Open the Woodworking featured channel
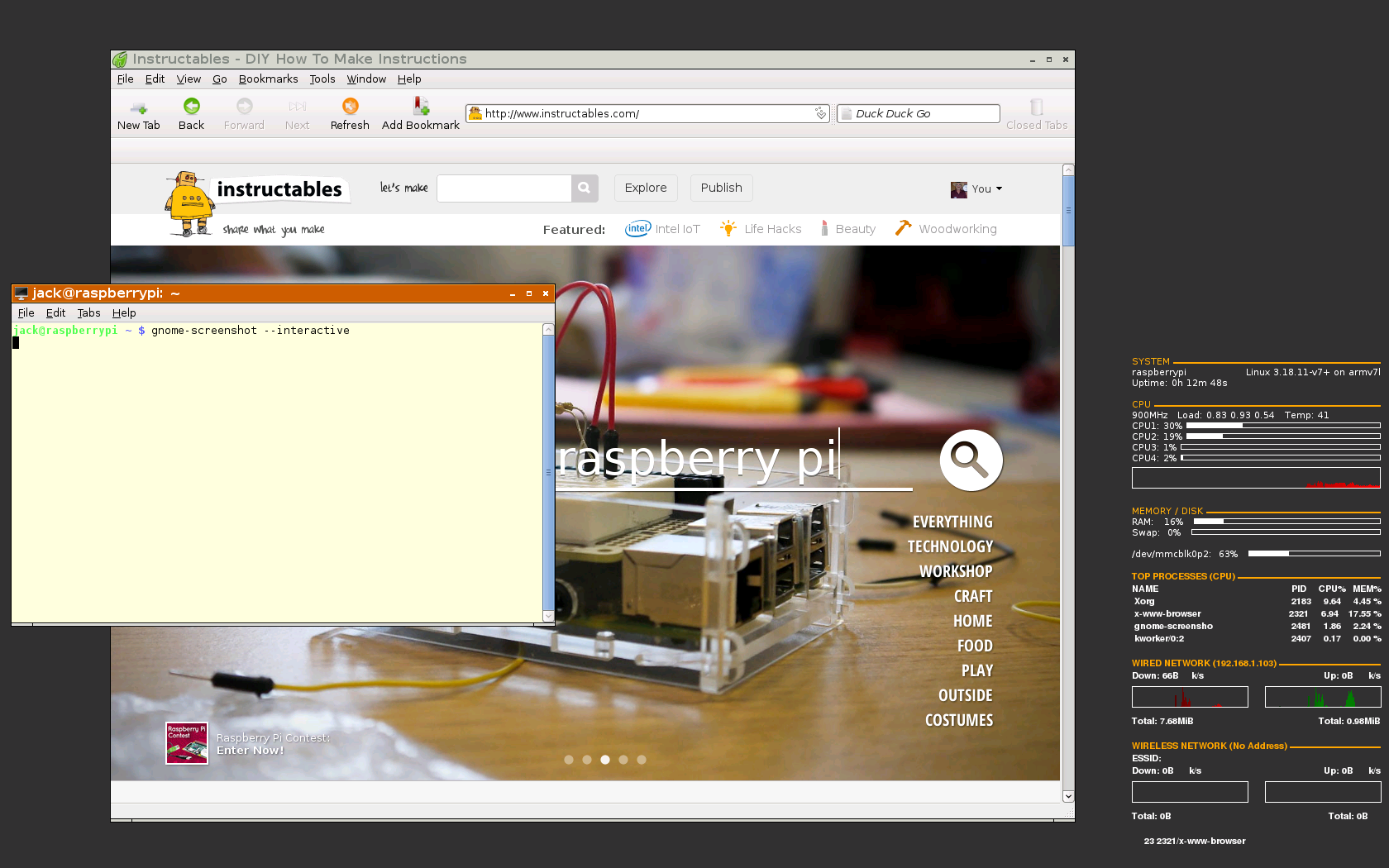Screen dimensions: 1389x868 [x=946, y=229]
